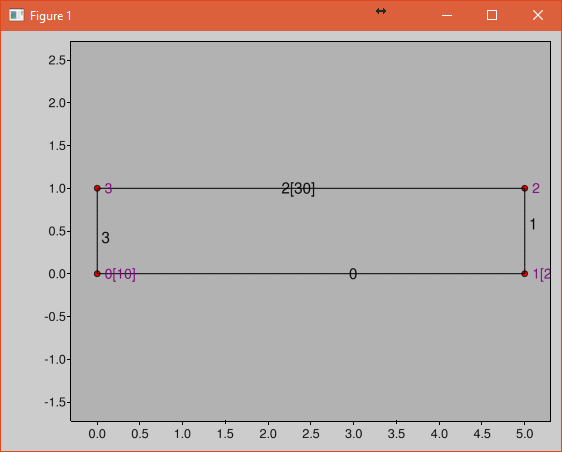Click the y-axis tick label 0.5
562x452 pixels.
click(x=57, y=231)
